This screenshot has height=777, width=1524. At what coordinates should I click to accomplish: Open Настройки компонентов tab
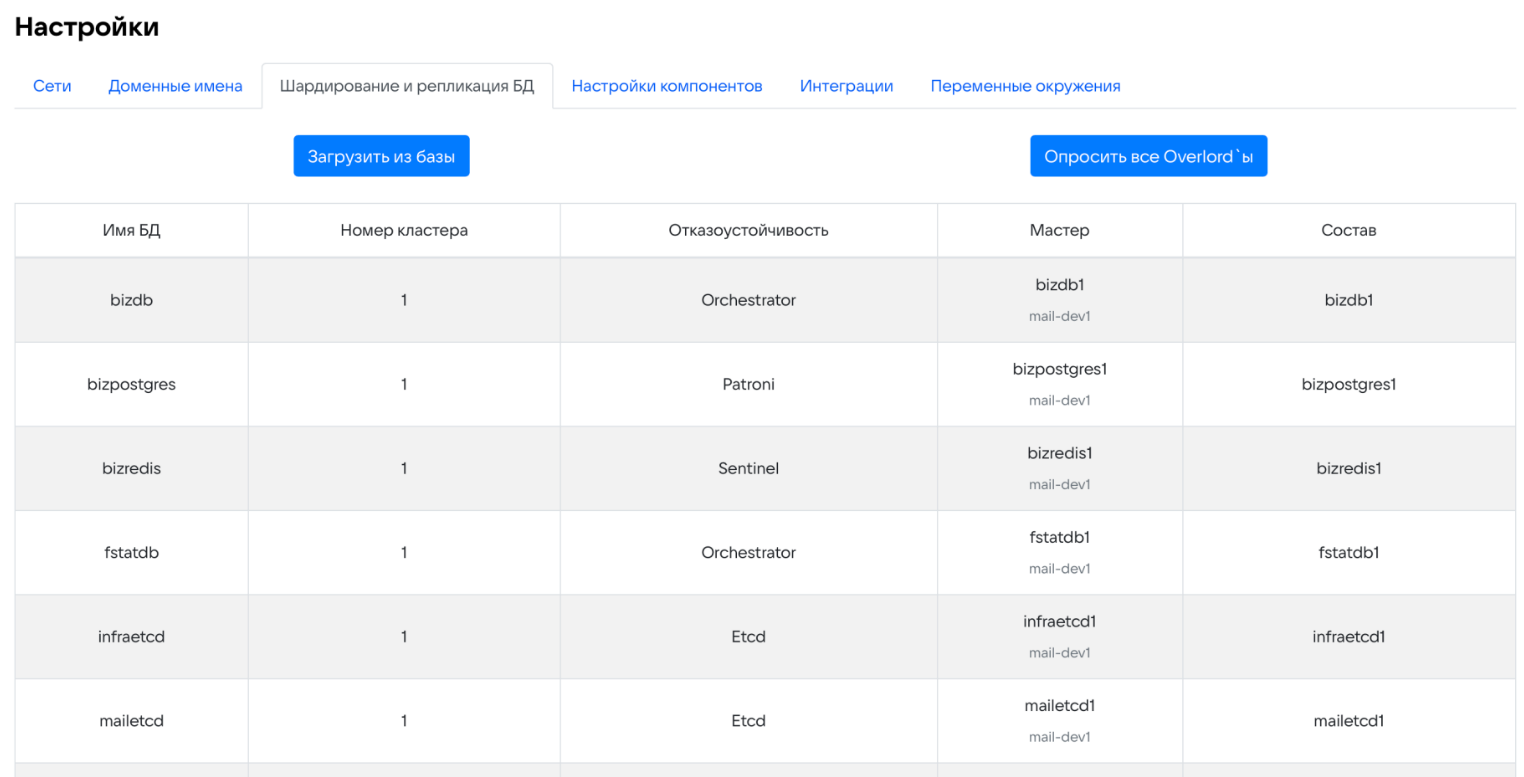[667, 86]
